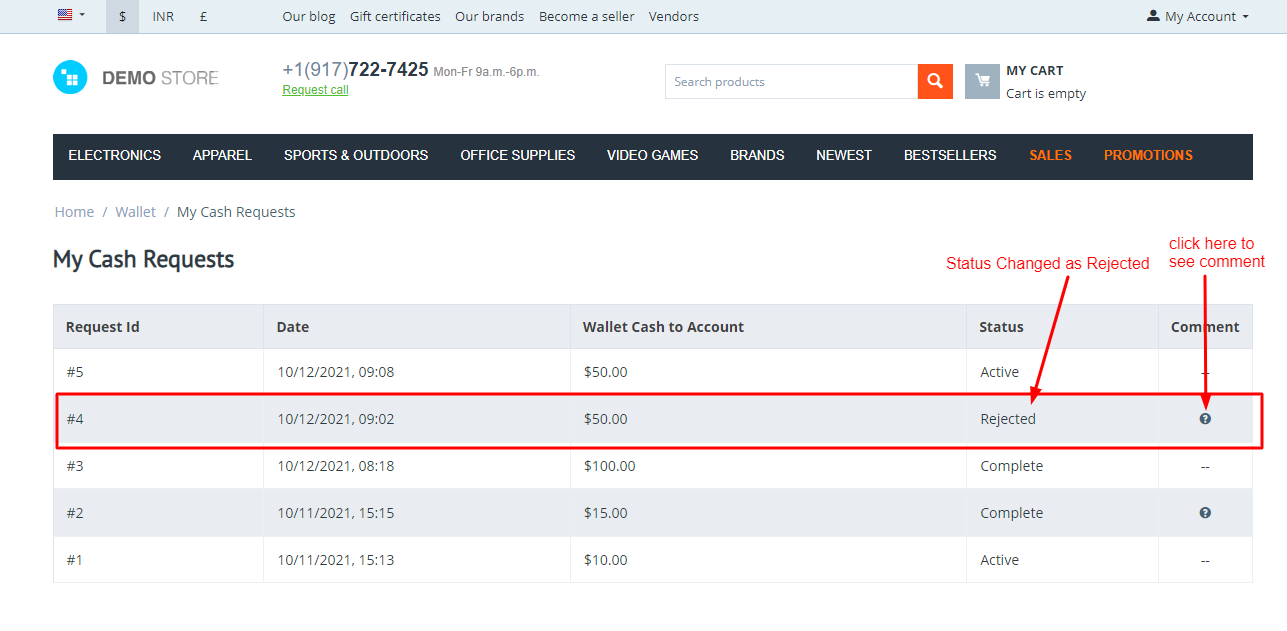Expand the My Account dropdown
Image resolution: width=1287 pixels, height=631 pixels.
click(x=1198, y=17)
